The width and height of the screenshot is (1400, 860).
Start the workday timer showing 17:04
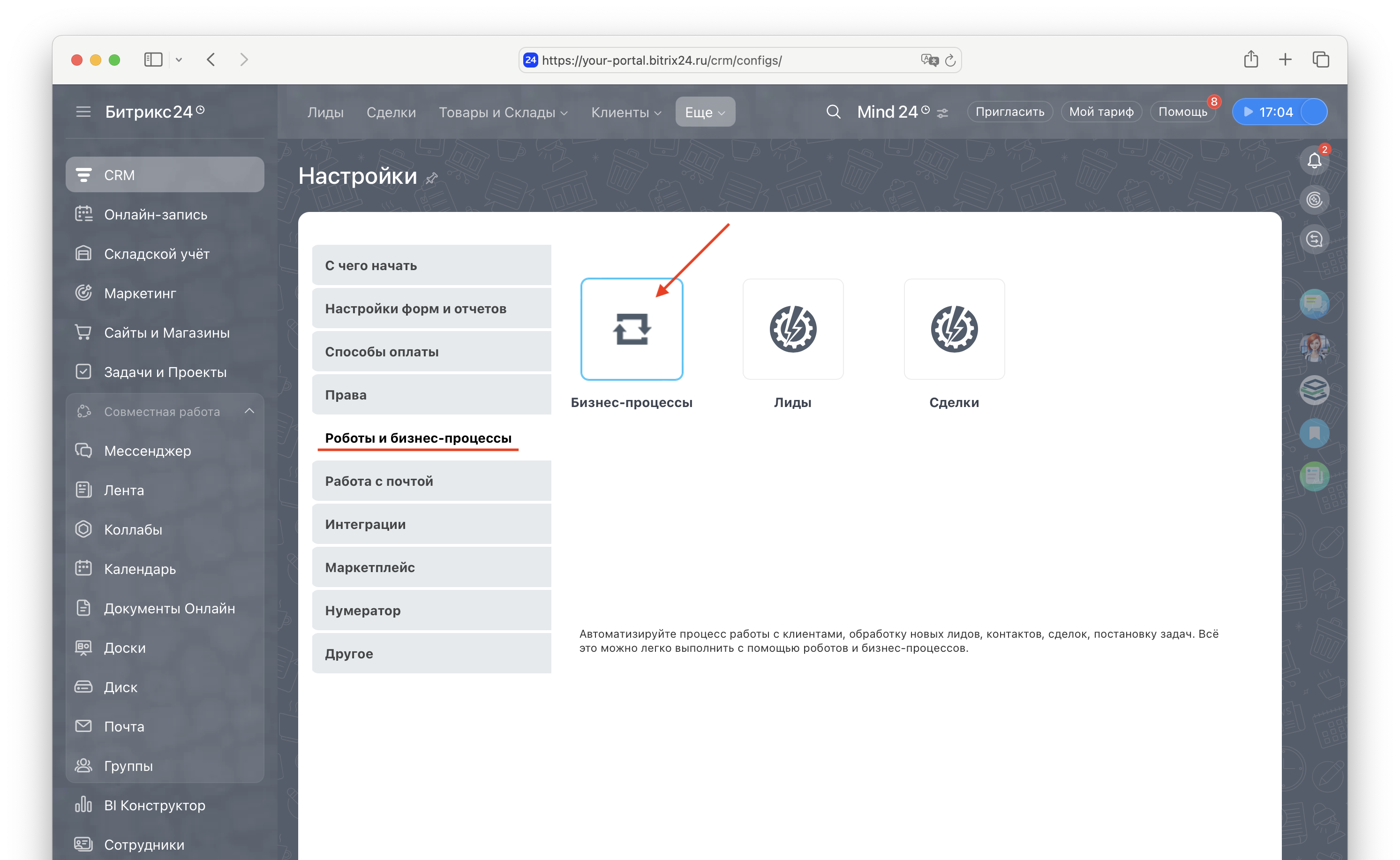pyautogui.click(x=1267, y=112)
